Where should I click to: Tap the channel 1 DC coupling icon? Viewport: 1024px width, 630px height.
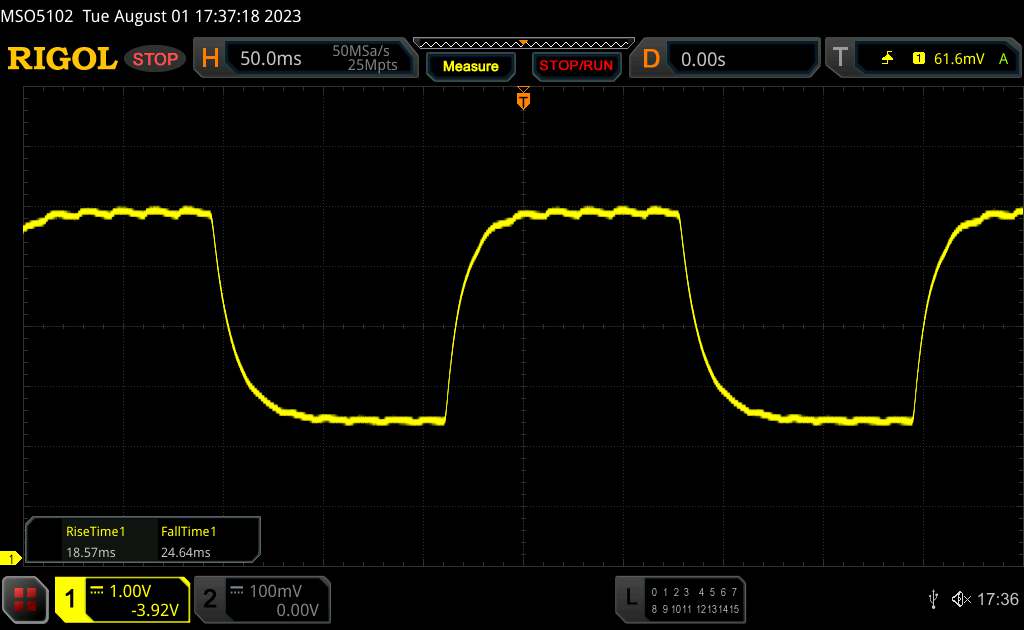tap(97, 590)
